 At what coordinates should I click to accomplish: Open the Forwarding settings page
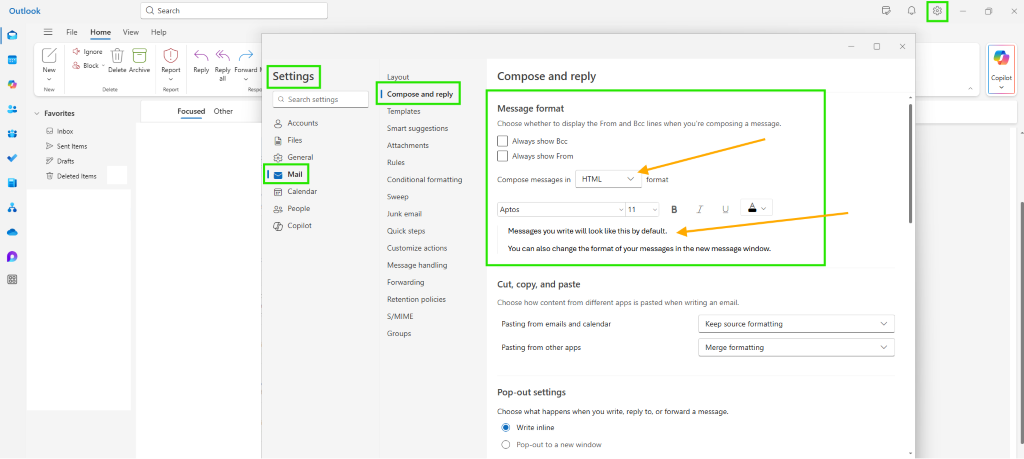coord(406,282)
